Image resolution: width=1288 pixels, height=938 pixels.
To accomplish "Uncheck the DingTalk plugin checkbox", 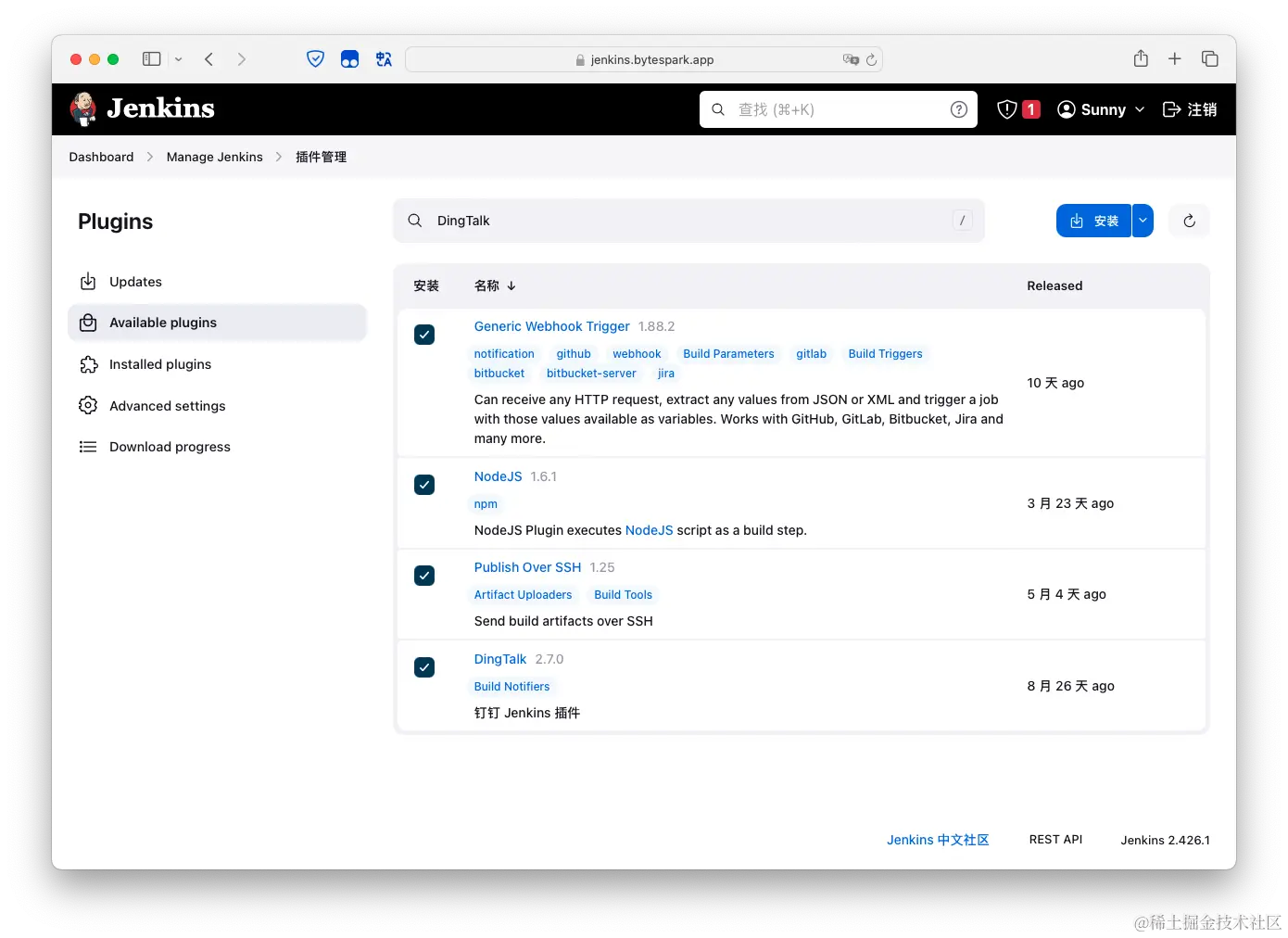I will pyautogui.click(x=424, y=667).
